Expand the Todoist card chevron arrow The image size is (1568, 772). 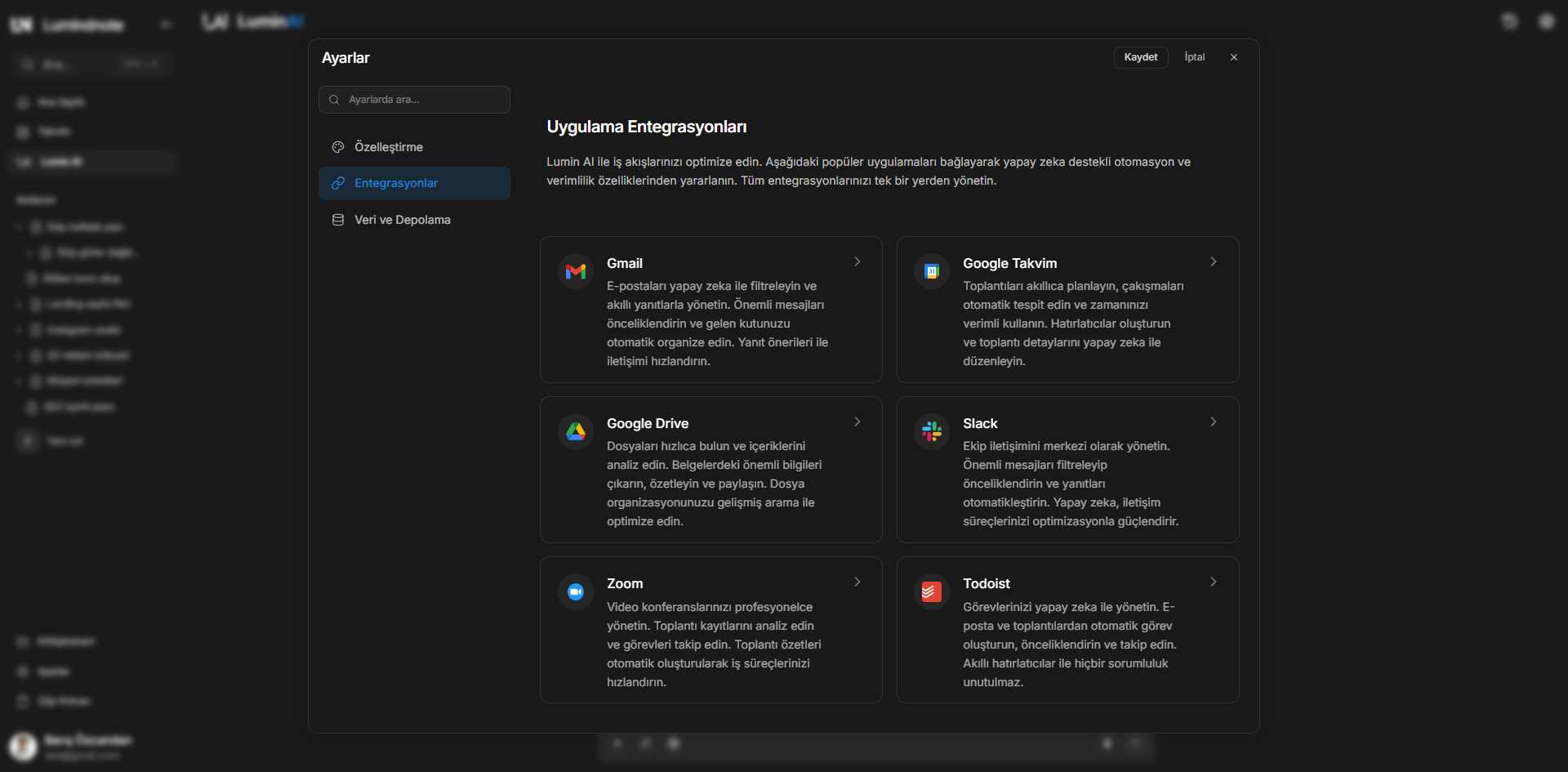pos(1214,582)
